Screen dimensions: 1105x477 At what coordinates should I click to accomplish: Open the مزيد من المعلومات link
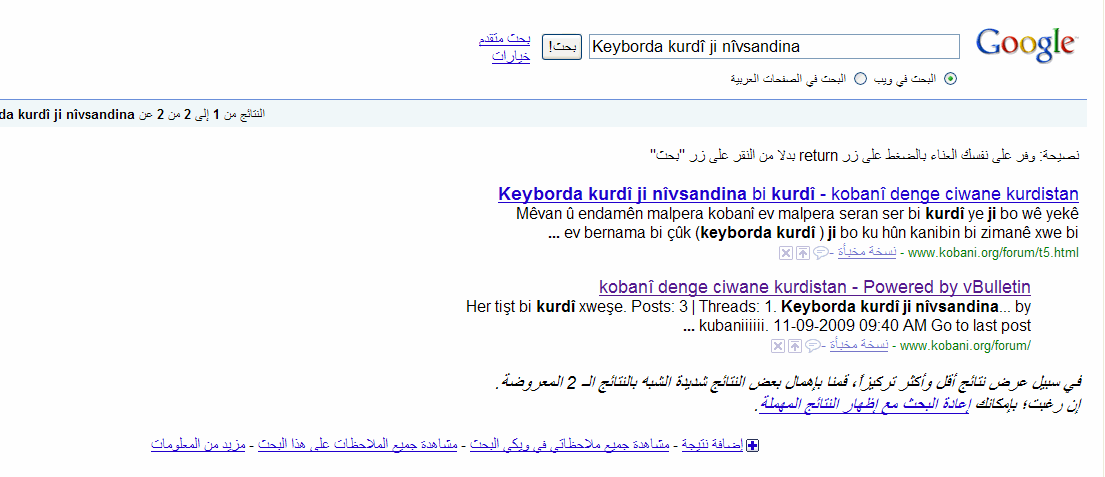pos(198,445)
